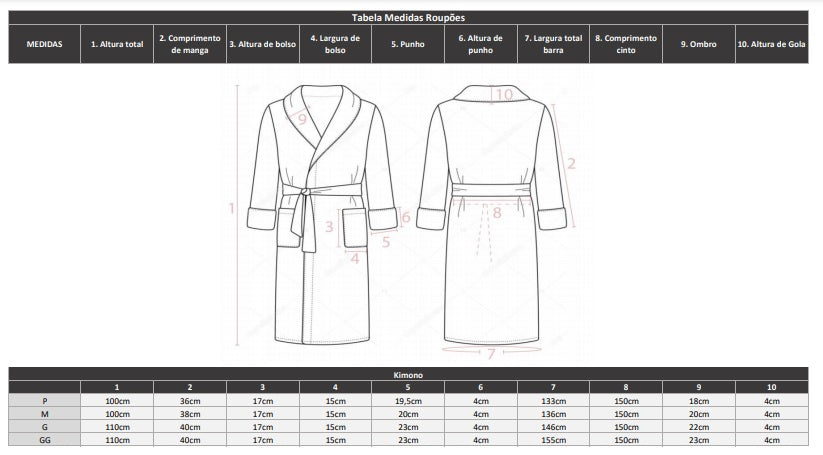This screenshot has width=823, height=455.
Task: Click the number 3 pocket height marker
Action: point(329,227)
